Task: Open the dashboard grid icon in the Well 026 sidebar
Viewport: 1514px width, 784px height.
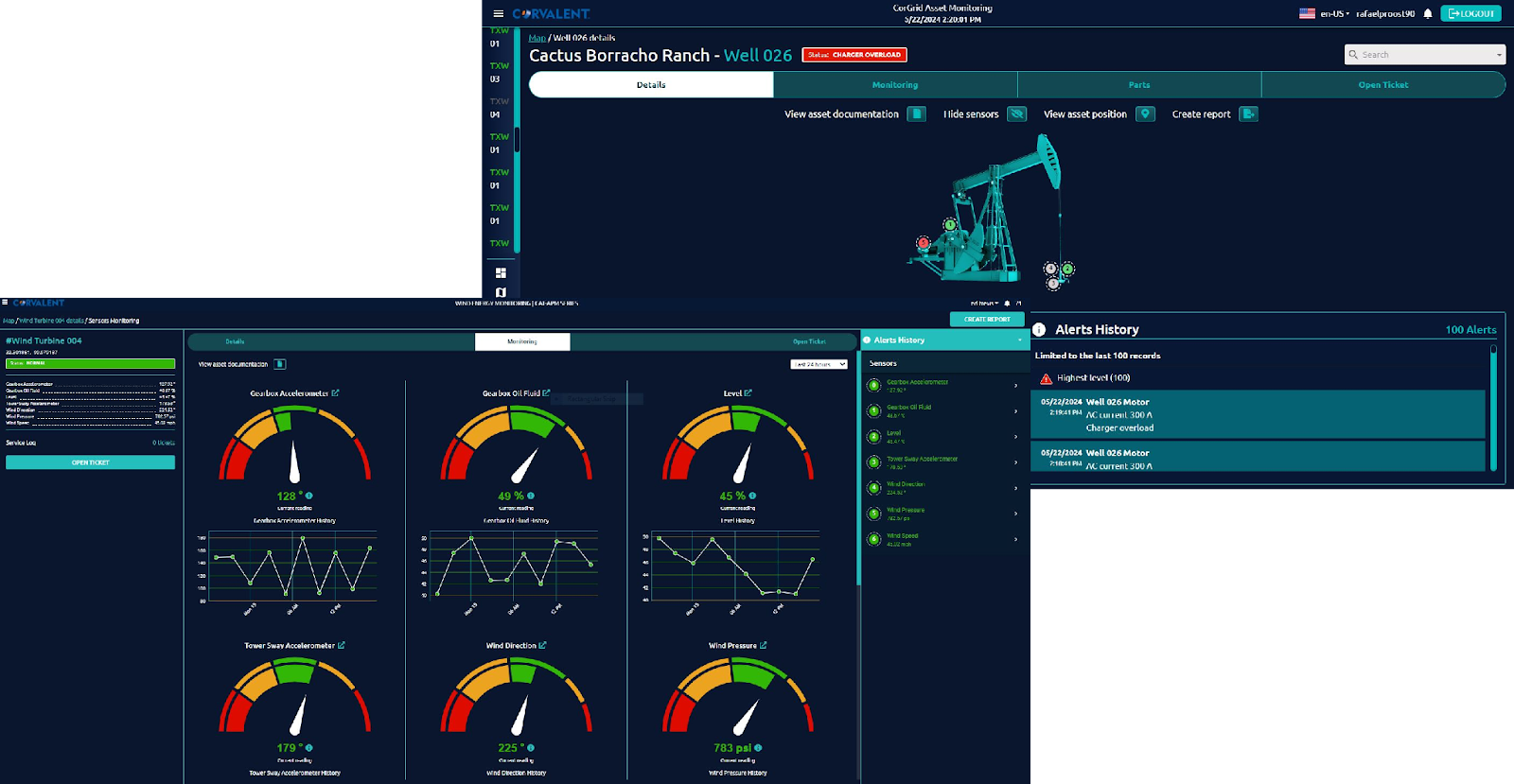Action: (x=501, y=272)
